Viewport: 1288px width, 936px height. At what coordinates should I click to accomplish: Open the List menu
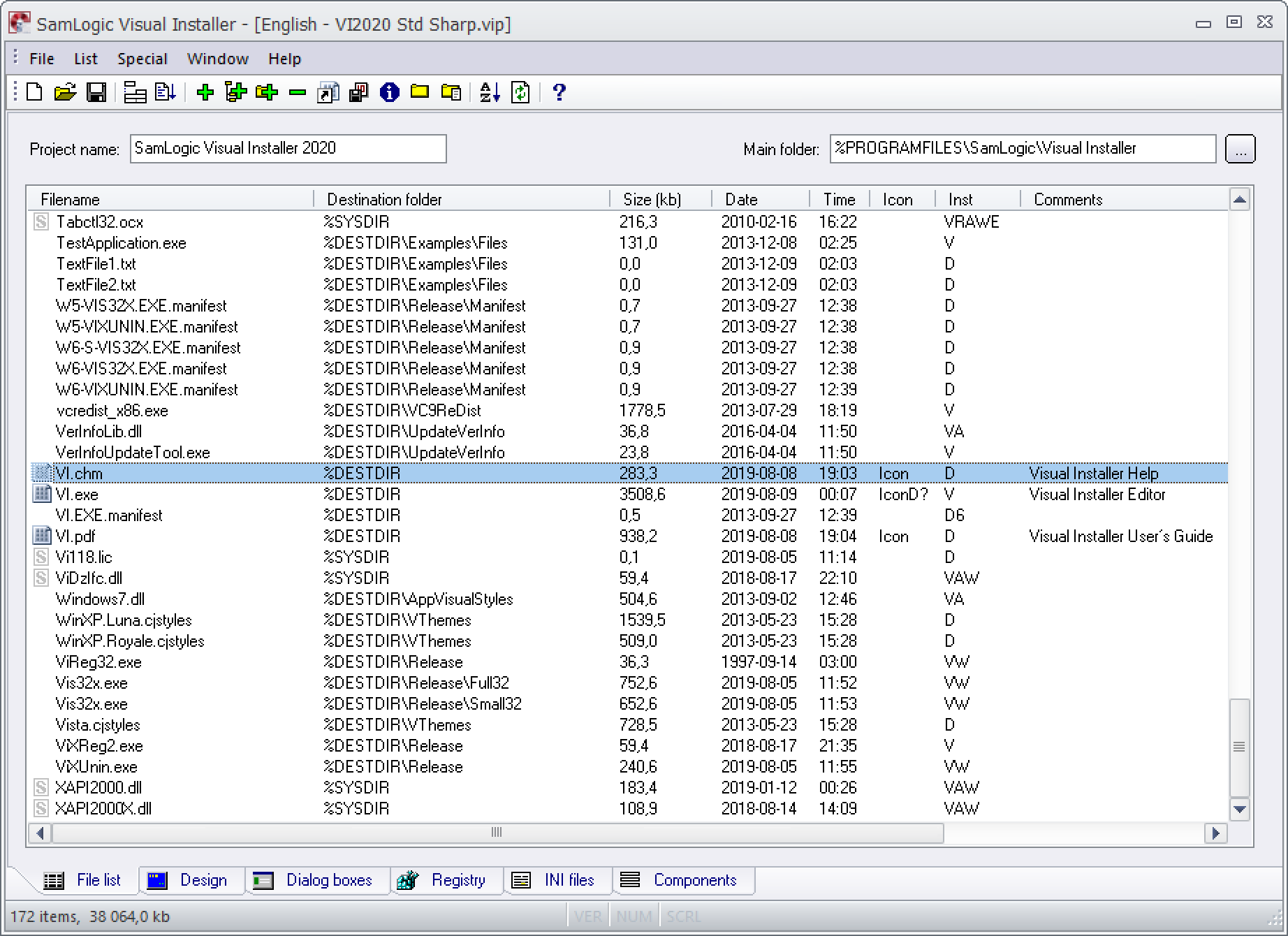click(x=86, y=59)
